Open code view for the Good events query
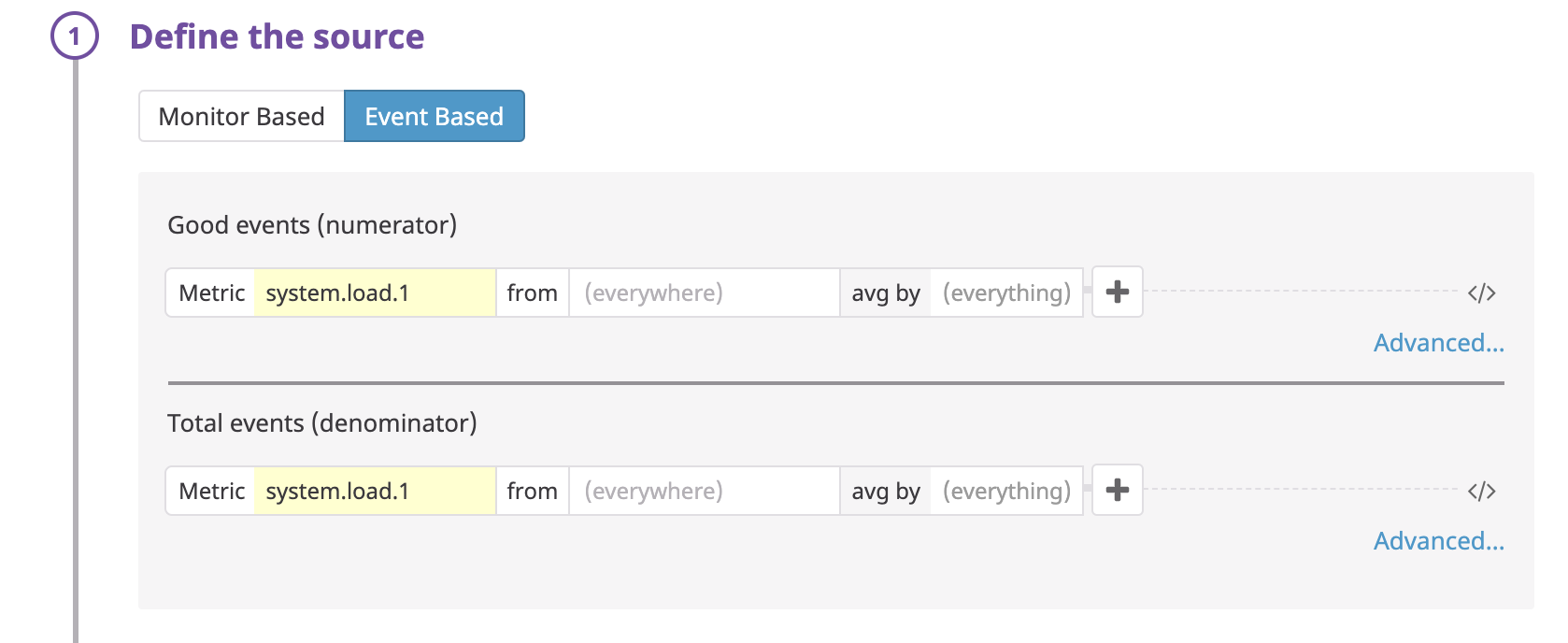Image resolution: width=1568 pixels, height=643 pixels. tap(1482, 292)
